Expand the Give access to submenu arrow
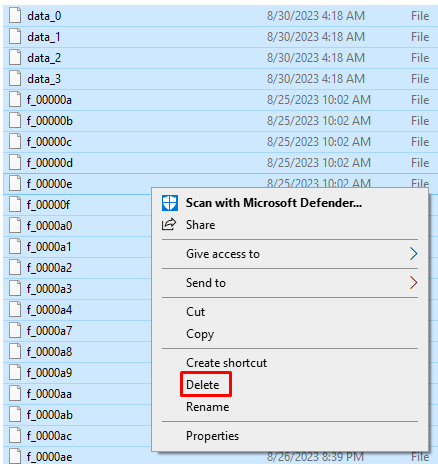The height and width of the screenshot is (464, 438). tap(413, 254)
